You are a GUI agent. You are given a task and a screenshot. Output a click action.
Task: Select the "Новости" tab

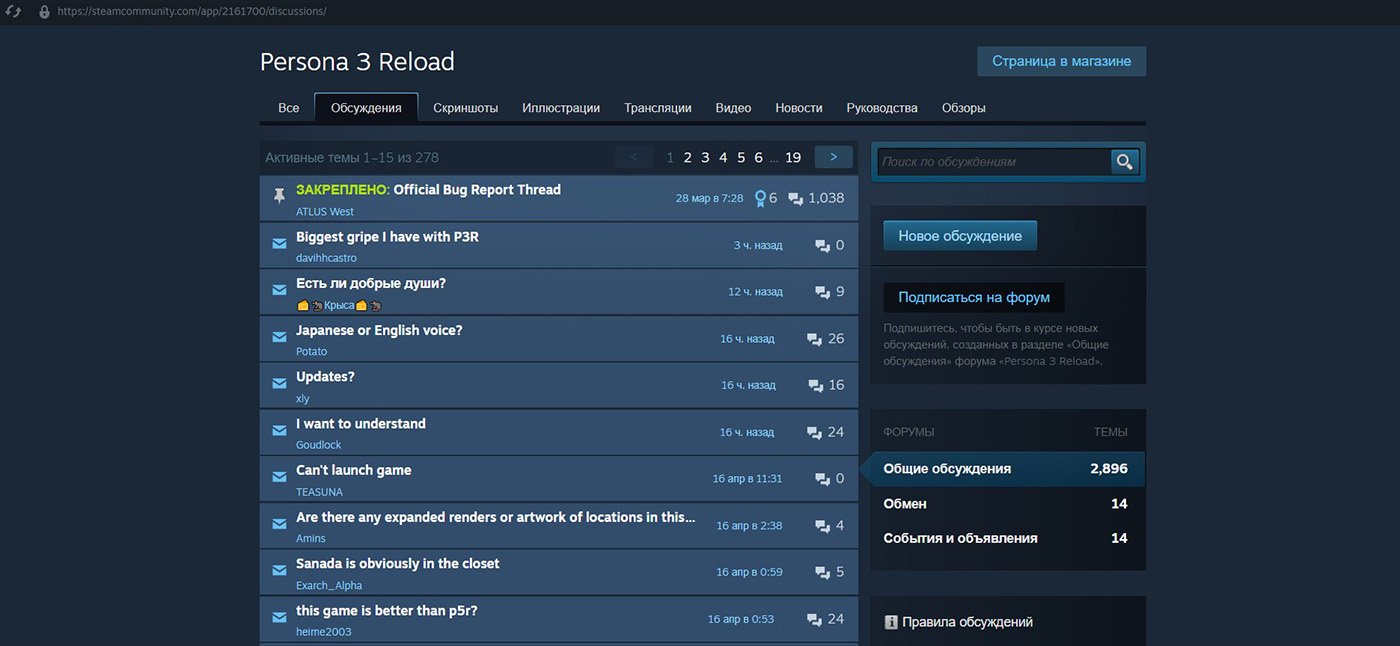pyautogui.click(x=798, y=107)
